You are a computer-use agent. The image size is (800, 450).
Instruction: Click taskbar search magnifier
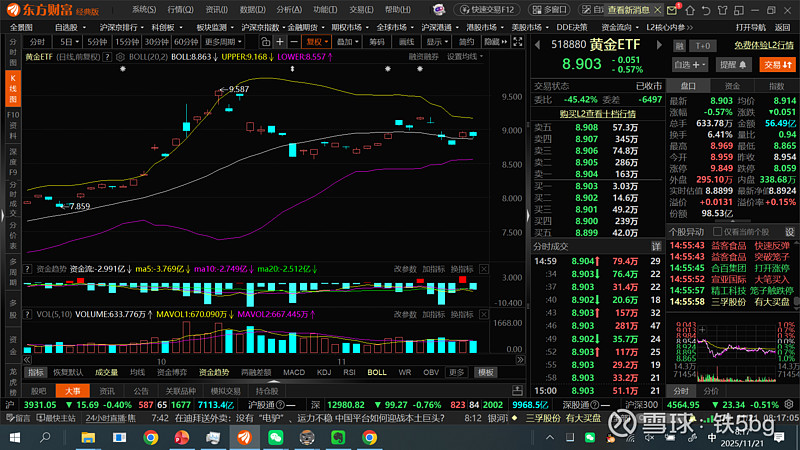(45, 437)
